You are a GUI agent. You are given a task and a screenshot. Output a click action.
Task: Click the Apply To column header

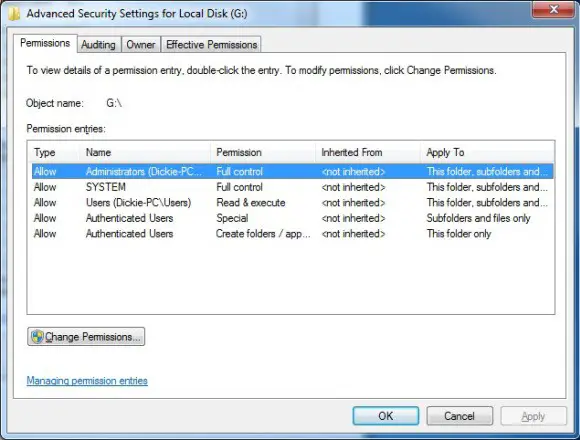(487, 152)
